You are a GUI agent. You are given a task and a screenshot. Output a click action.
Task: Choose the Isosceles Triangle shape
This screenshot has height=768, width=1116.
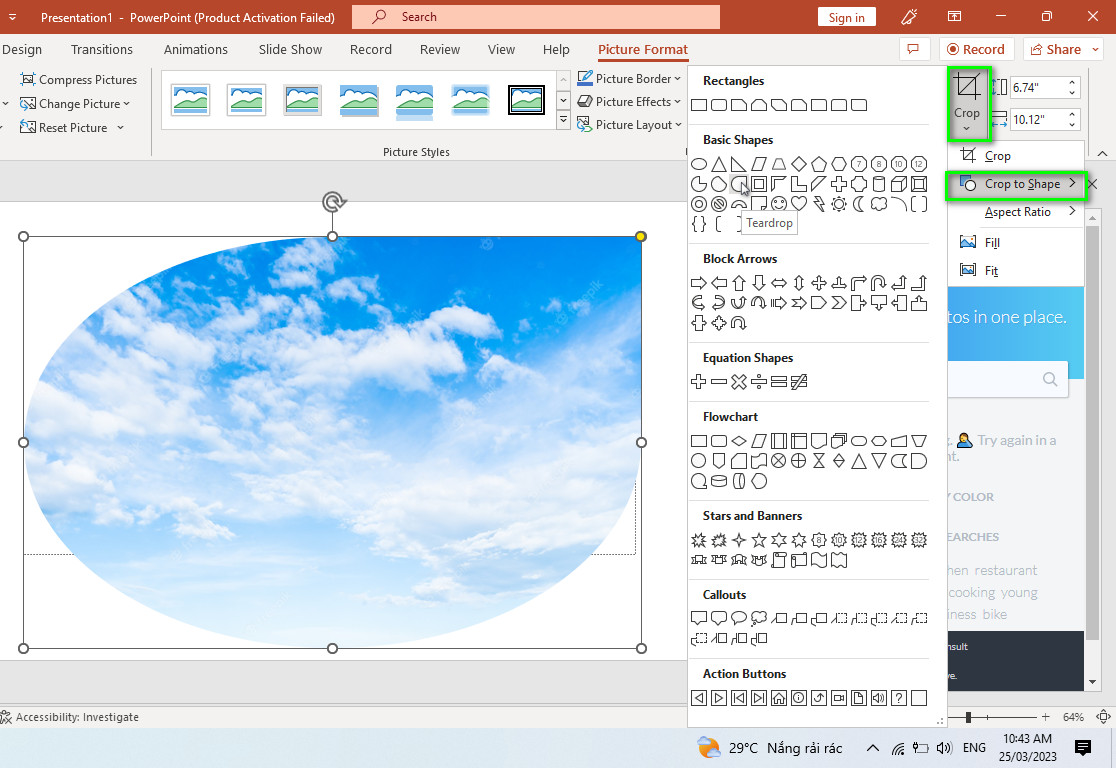click(719, 164)
